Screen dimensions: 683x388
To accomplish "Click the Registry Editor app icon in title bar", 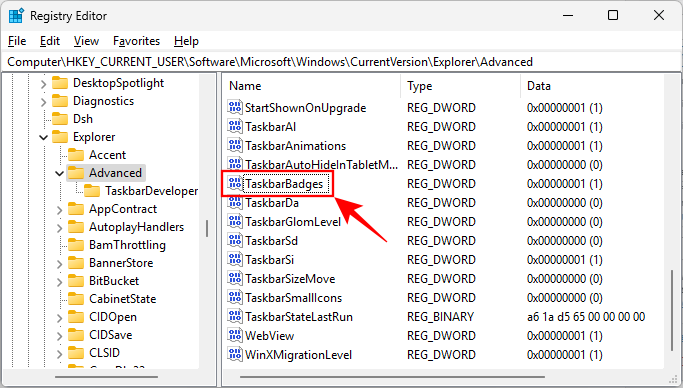I will point(16,16).
